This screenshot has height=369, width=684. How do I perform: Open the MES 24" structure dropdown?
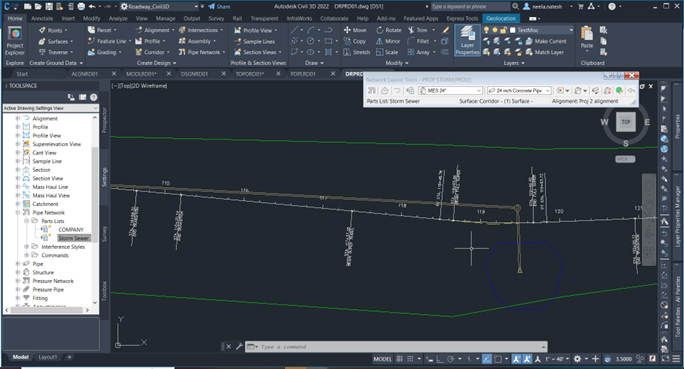click(x=450, y=90)
